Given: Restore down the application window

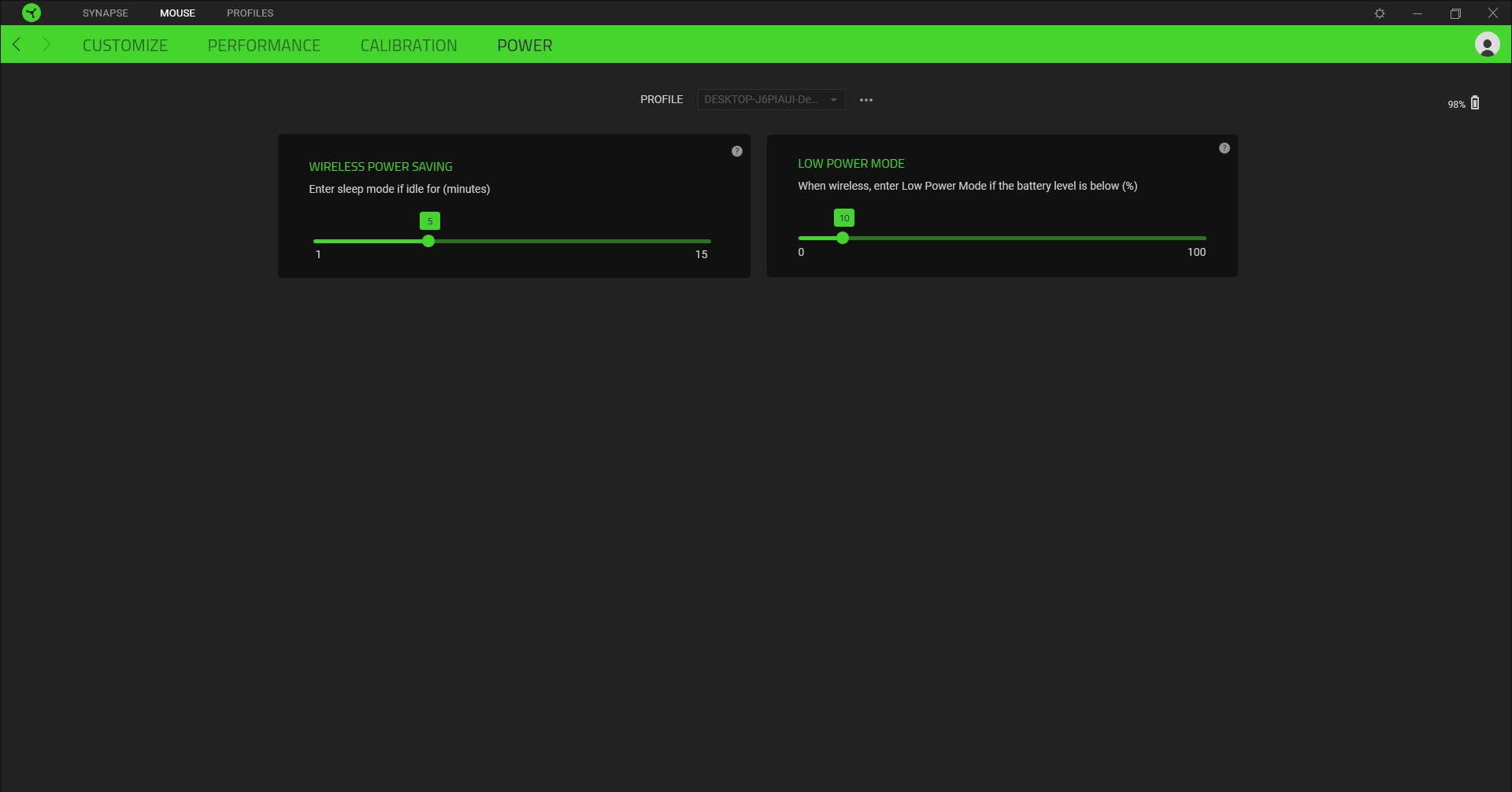Looking at the screenshot, I should pyautogui.click(x=1455, y=13).
